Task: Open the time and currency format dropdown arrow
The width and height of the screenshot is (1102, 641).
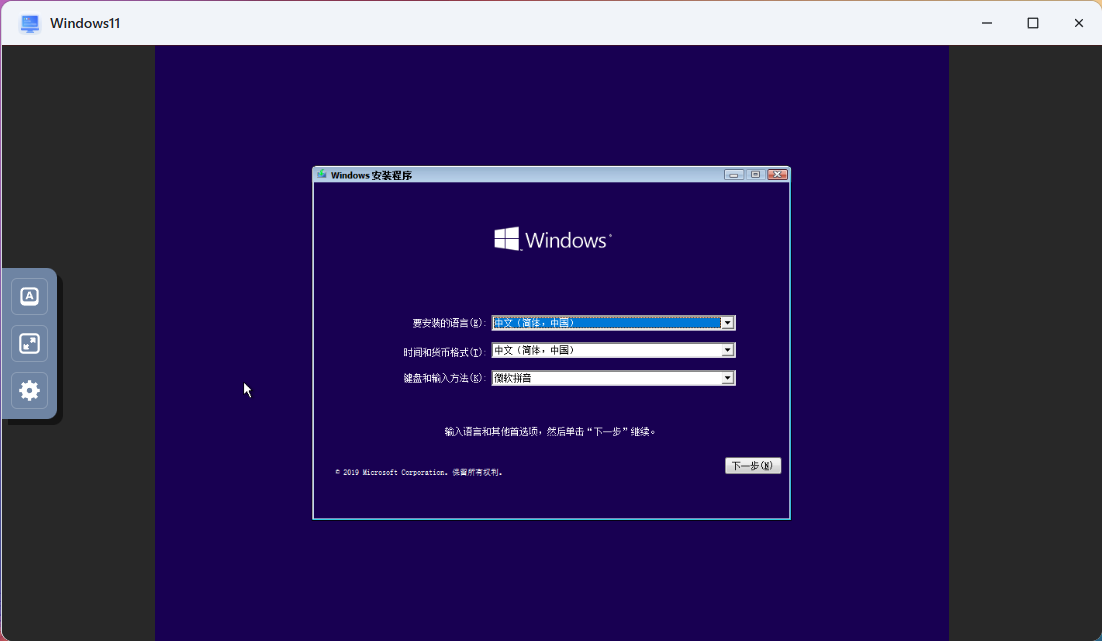Action: tap(727, 350)
